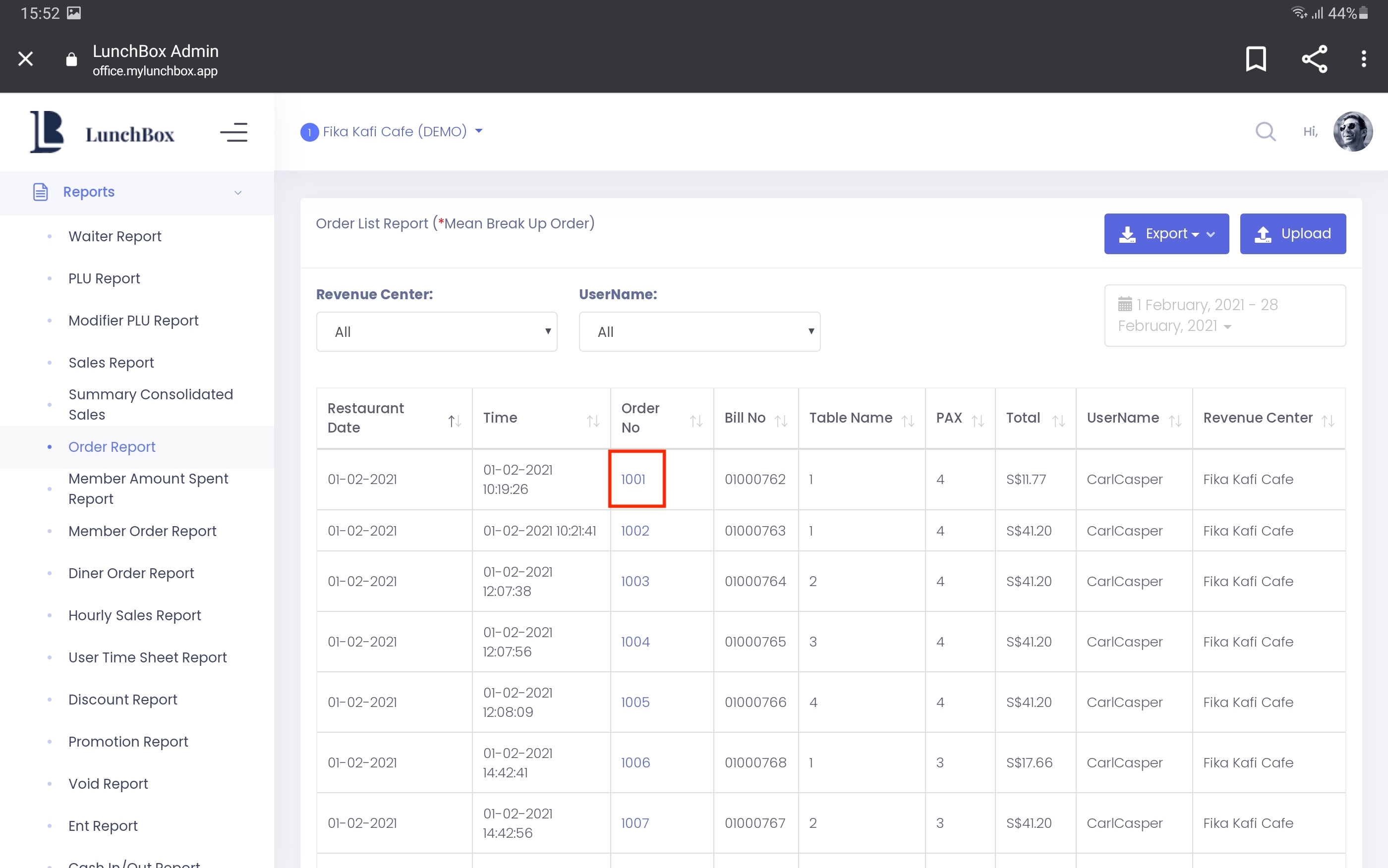Open the UserName filter dropdown

(699, 332)
